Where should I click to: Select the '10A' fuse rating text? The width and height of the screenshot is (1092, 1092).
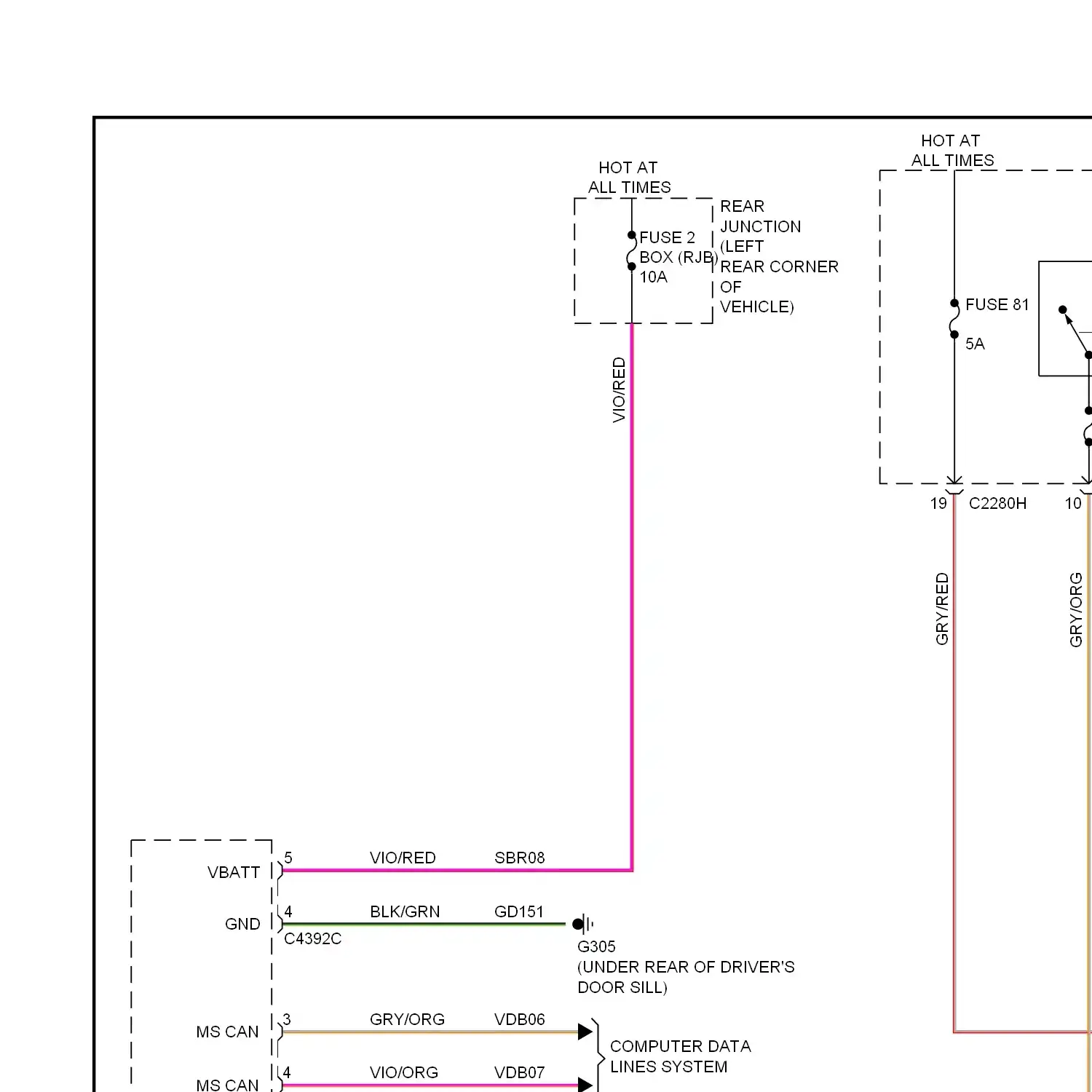point(653,277)
